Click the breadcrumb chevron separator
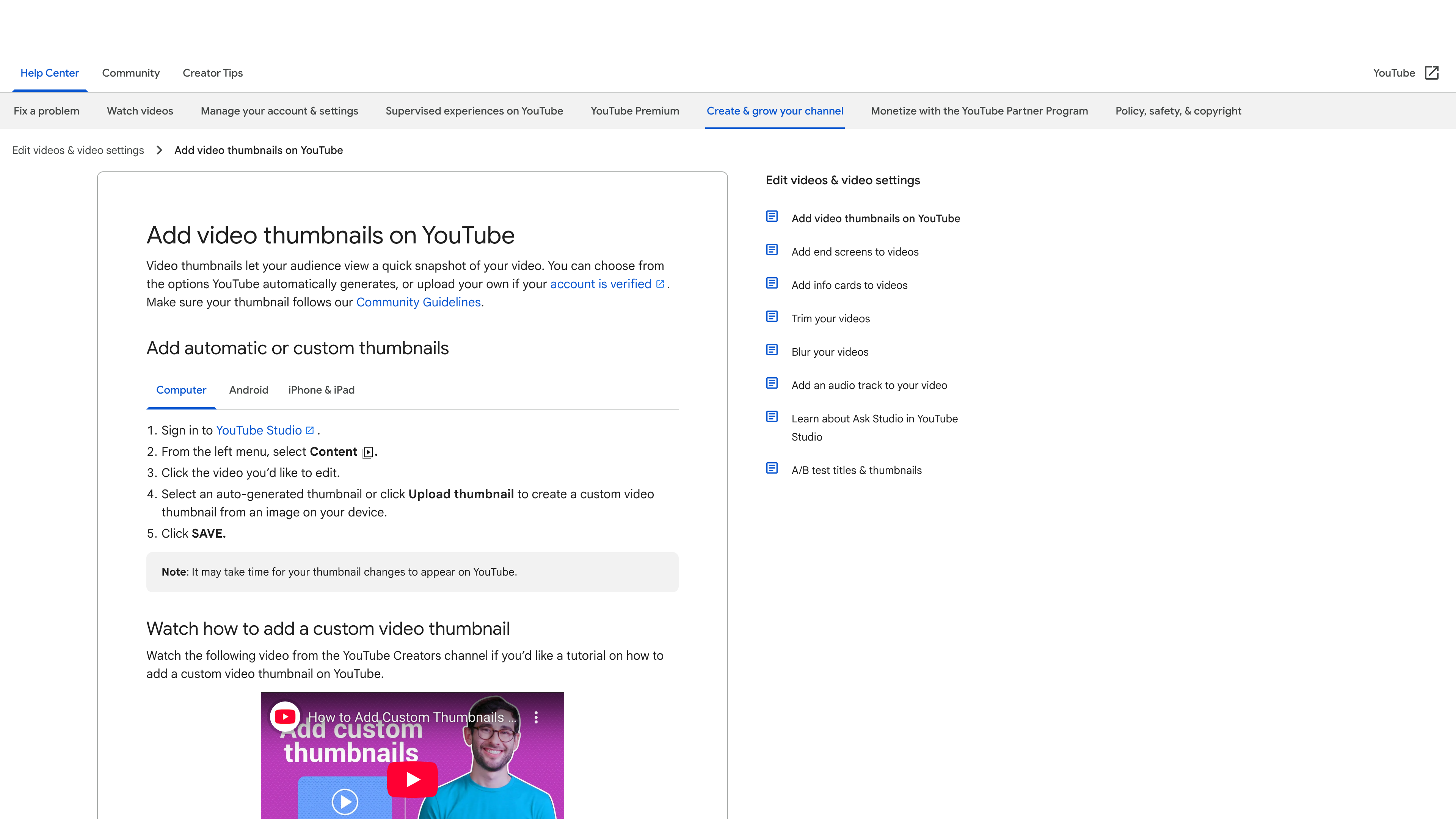Screen dimensions: 1456x819 click(x=160, y=150)
